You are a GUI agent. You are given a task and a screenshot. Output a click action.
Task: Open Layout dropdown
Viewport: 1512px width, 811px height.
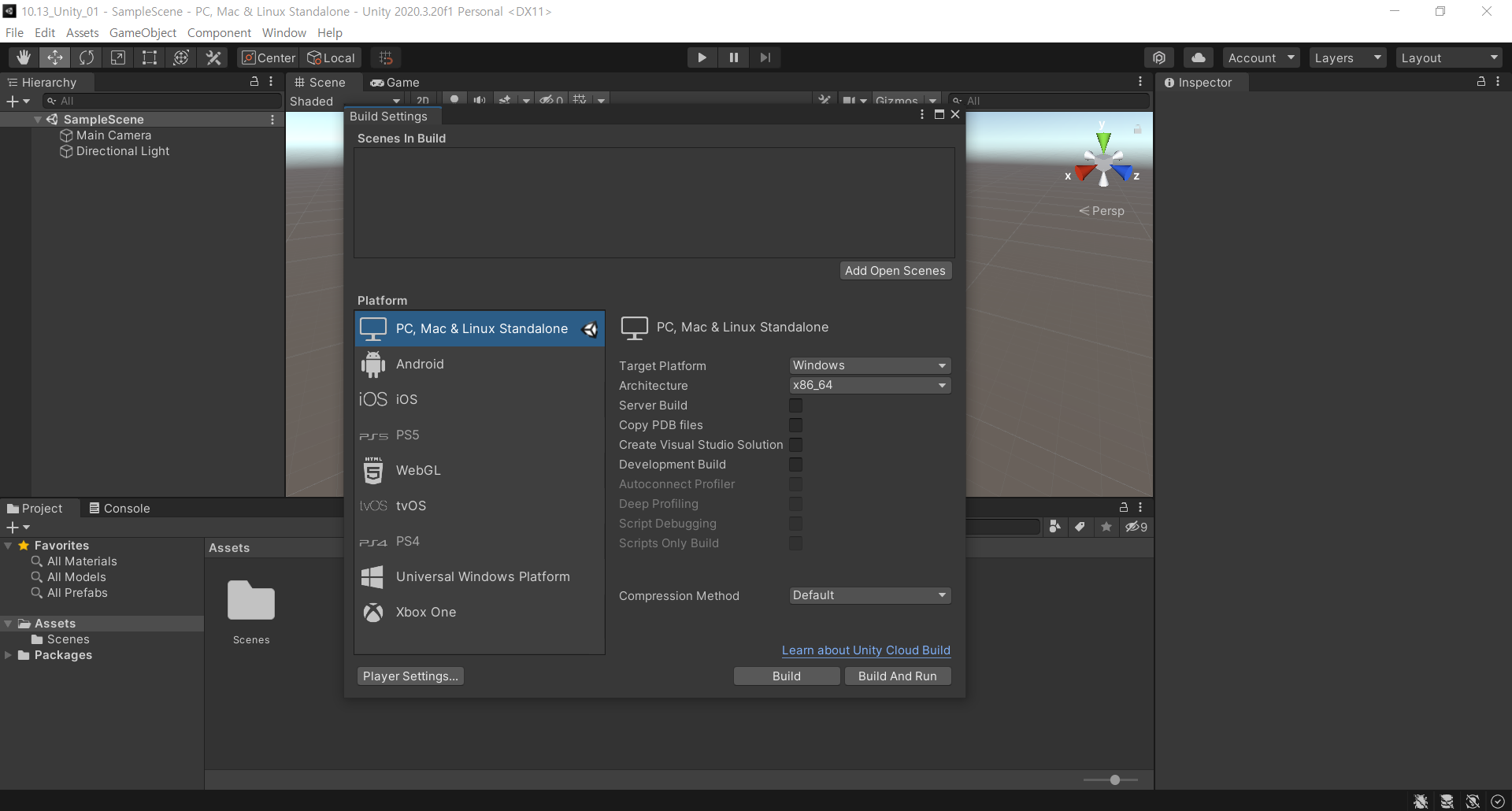click(x=1449, y=57)
